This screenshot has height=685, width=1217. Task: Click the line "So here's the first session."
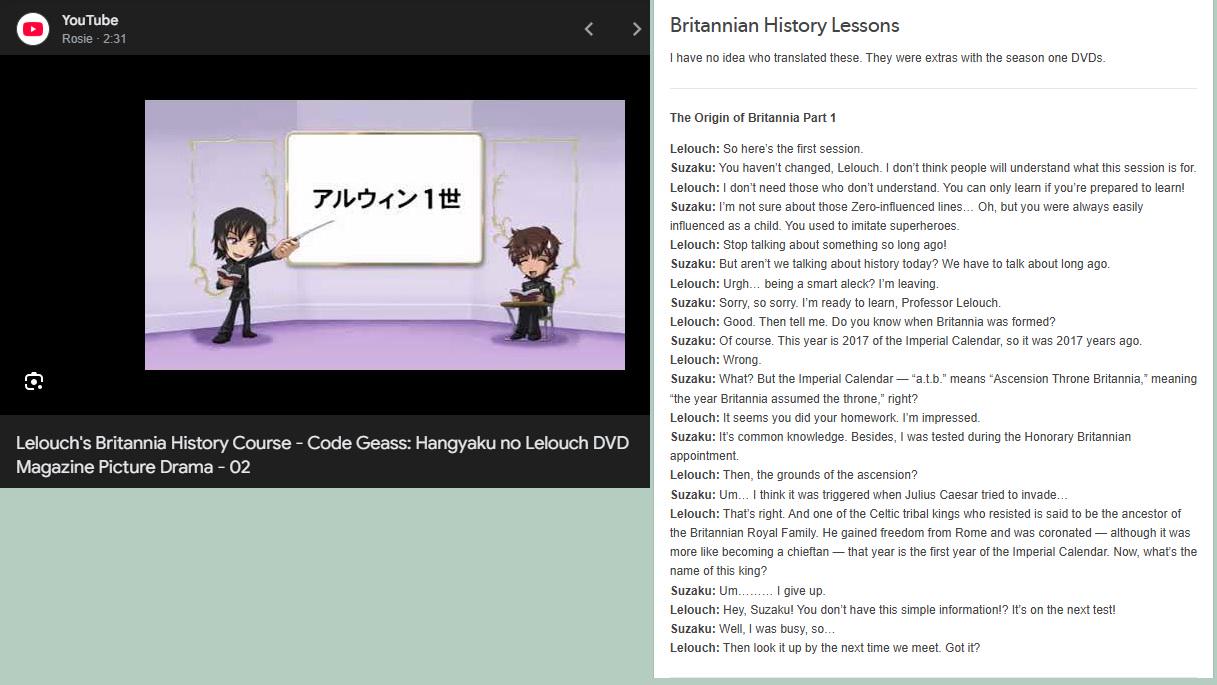tap(792, 149)
